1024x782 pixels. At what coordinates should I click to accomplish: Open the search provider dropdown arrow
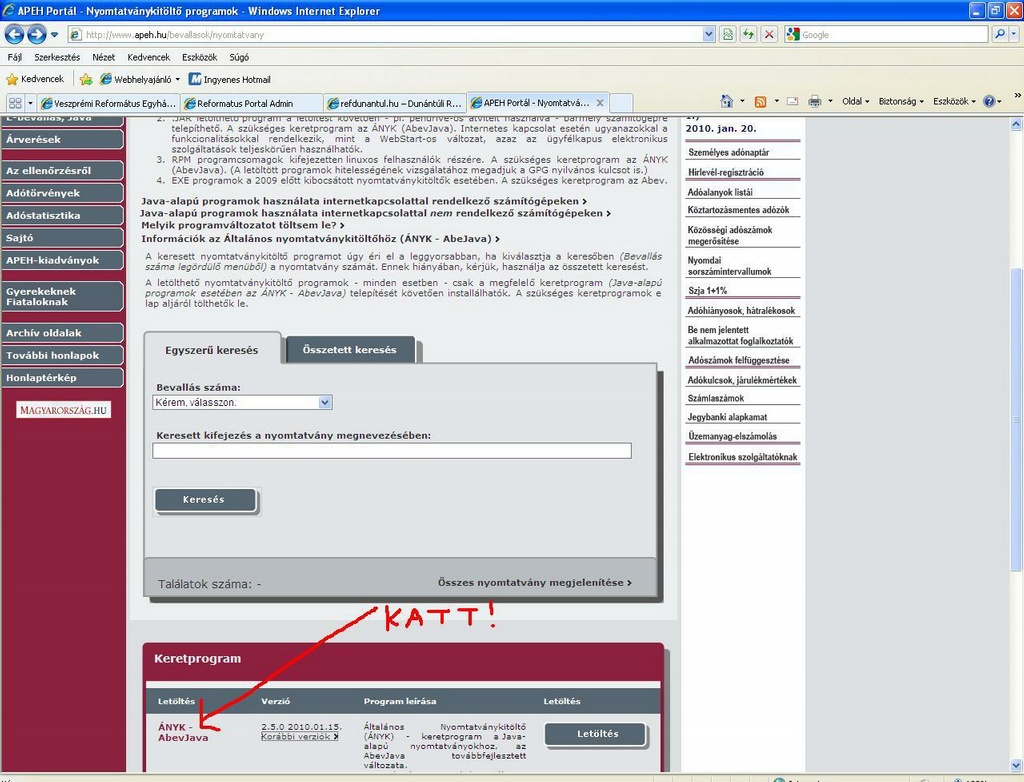(x=1015, y=35)
